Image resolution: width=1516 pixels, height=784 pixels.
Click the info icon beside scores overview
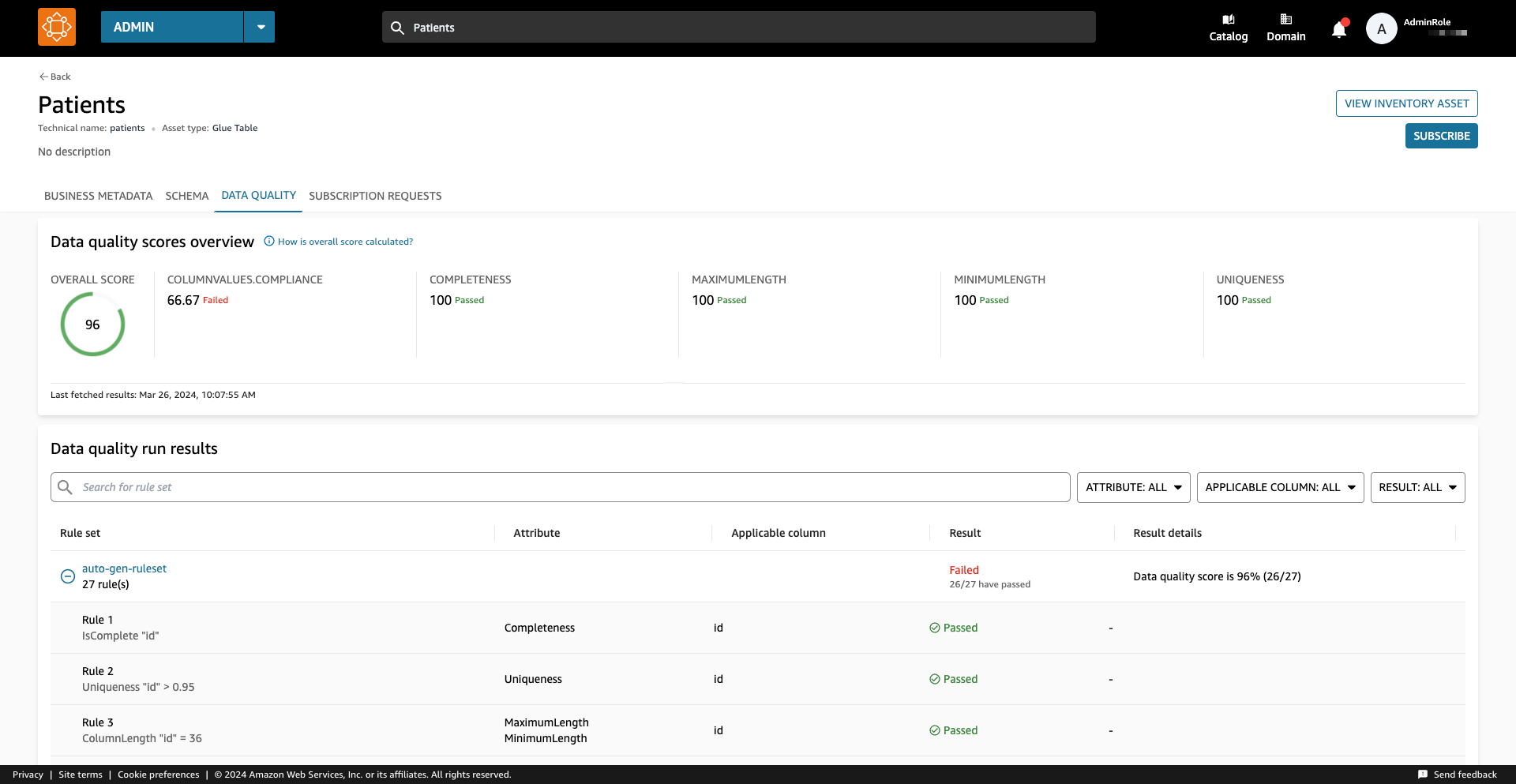269,242
